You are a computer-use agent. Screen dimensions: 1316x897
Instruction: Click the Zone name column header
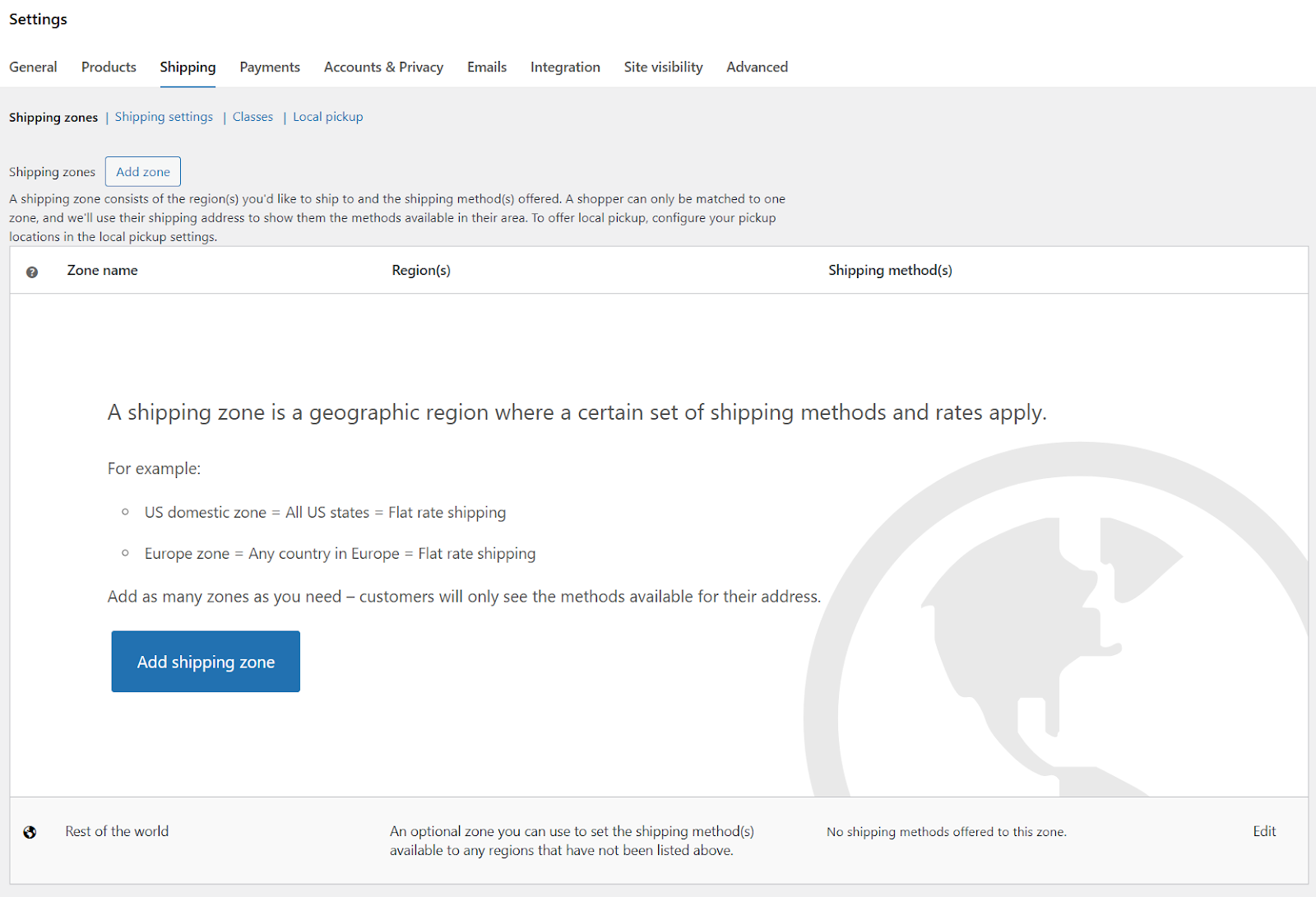pyautogui.click(x=102, y=270)
